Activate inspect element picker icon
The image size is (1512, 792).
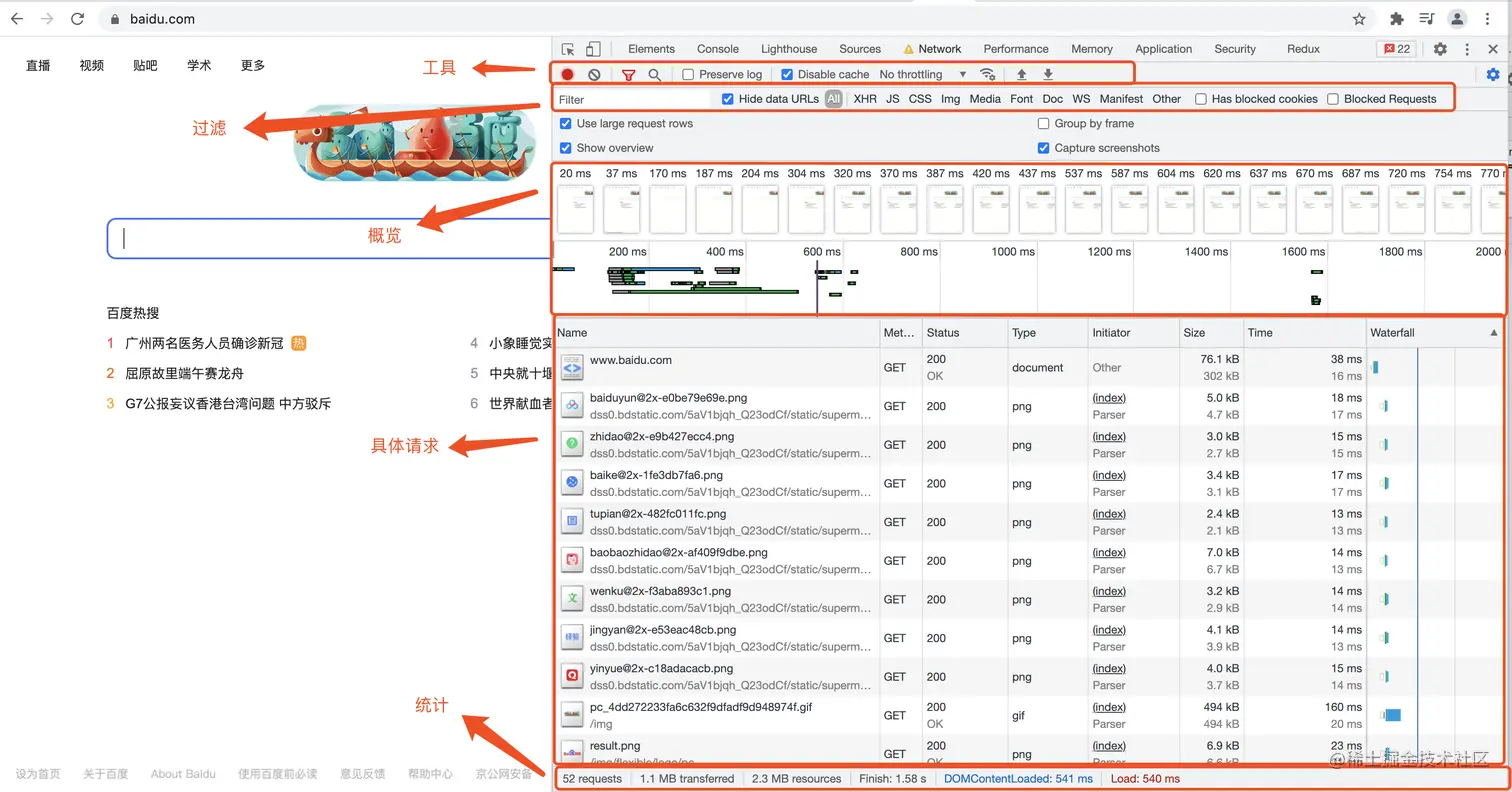point(568,49)
